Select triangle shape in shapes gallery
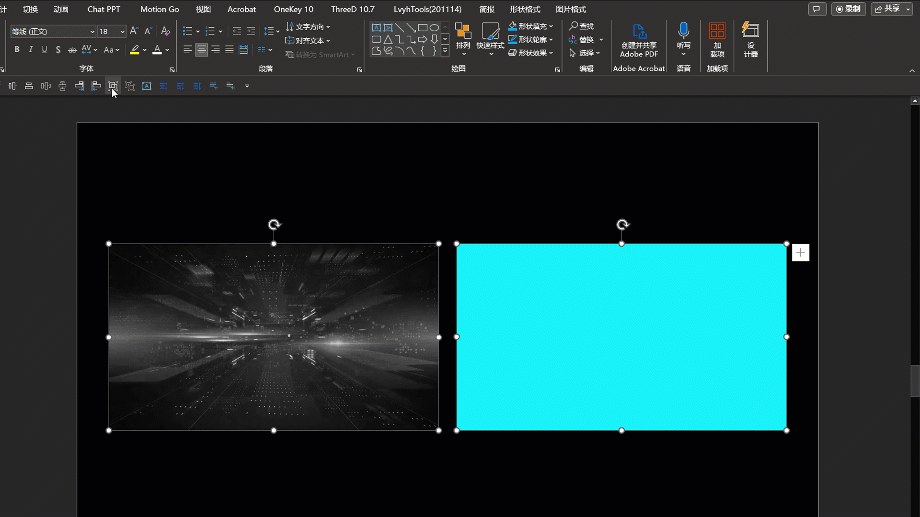The width and height of the screenshot is (920, 517). 388,39
